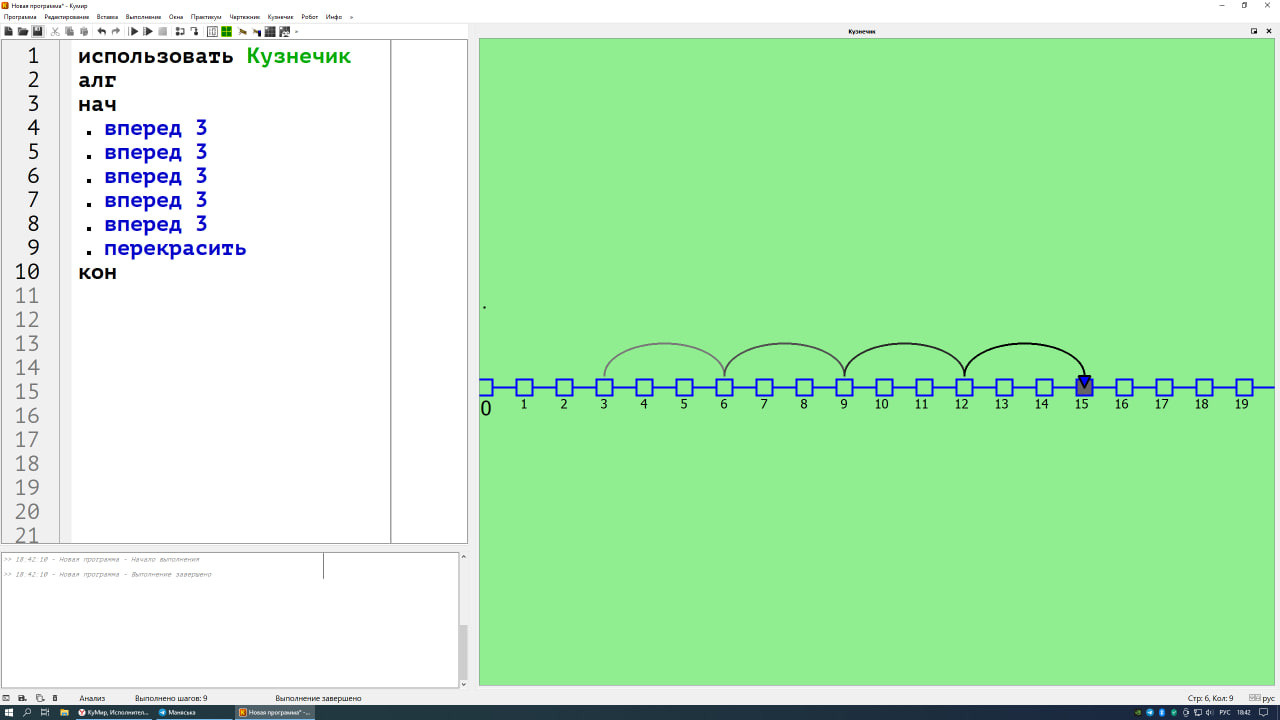Detach the Кузнечик panel via float button
The image size is (1280, 720).
1254,31
